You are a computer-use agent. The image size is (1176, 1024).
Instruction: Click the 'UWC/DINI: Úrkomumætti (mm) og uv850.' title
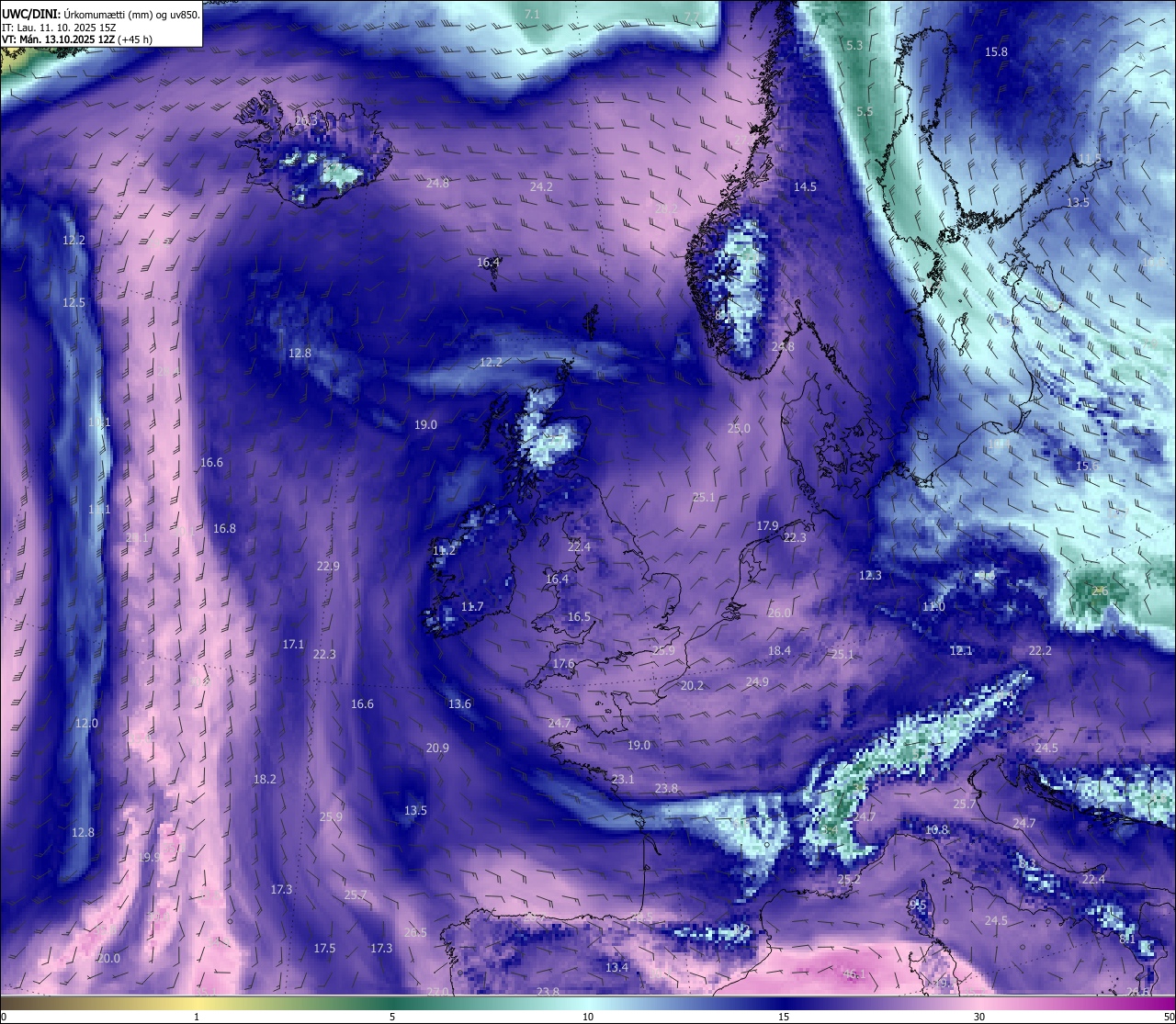[101, 14]
